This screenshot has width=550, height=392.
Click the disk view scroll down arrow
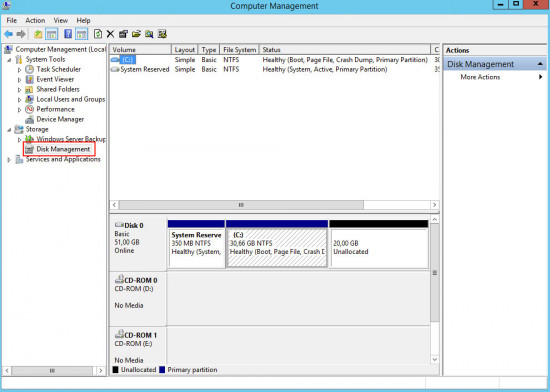point(435,360)
